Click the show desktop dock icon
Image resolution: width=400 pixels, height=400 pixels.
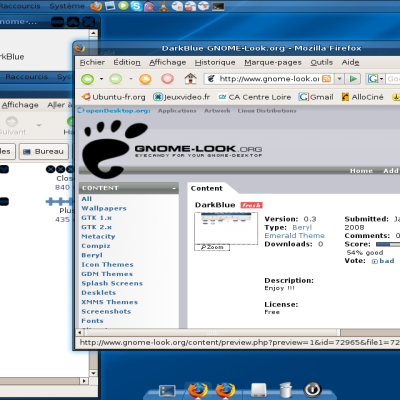click(x=167, y=391)
